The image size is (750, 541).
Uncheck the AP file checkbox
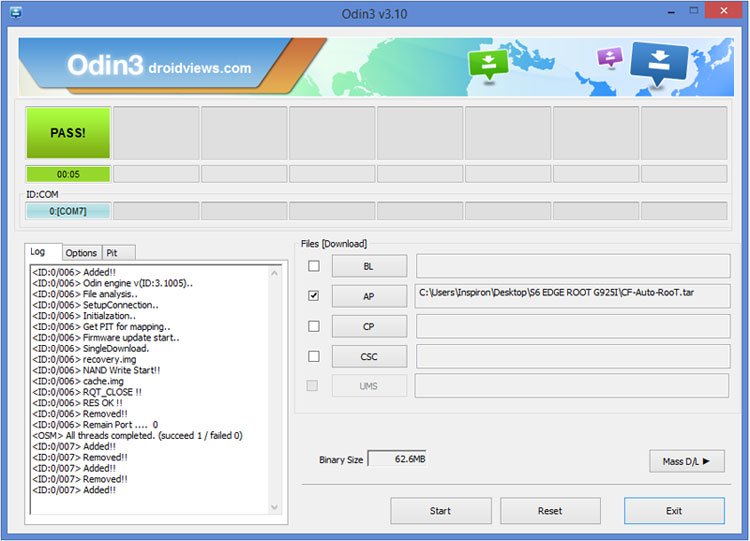point(314,296)
